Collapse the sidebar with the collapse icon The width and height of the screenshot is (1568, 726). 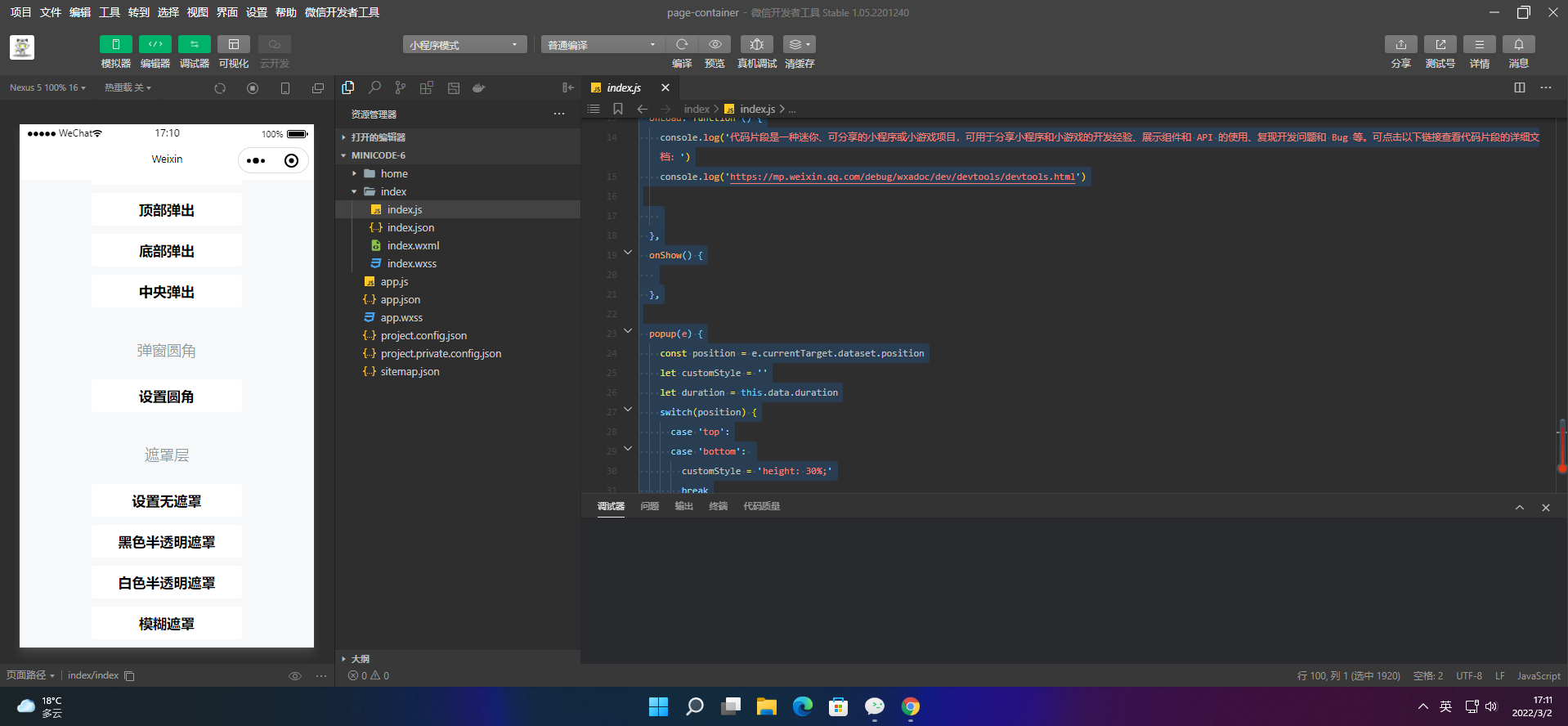pos(568,87)
